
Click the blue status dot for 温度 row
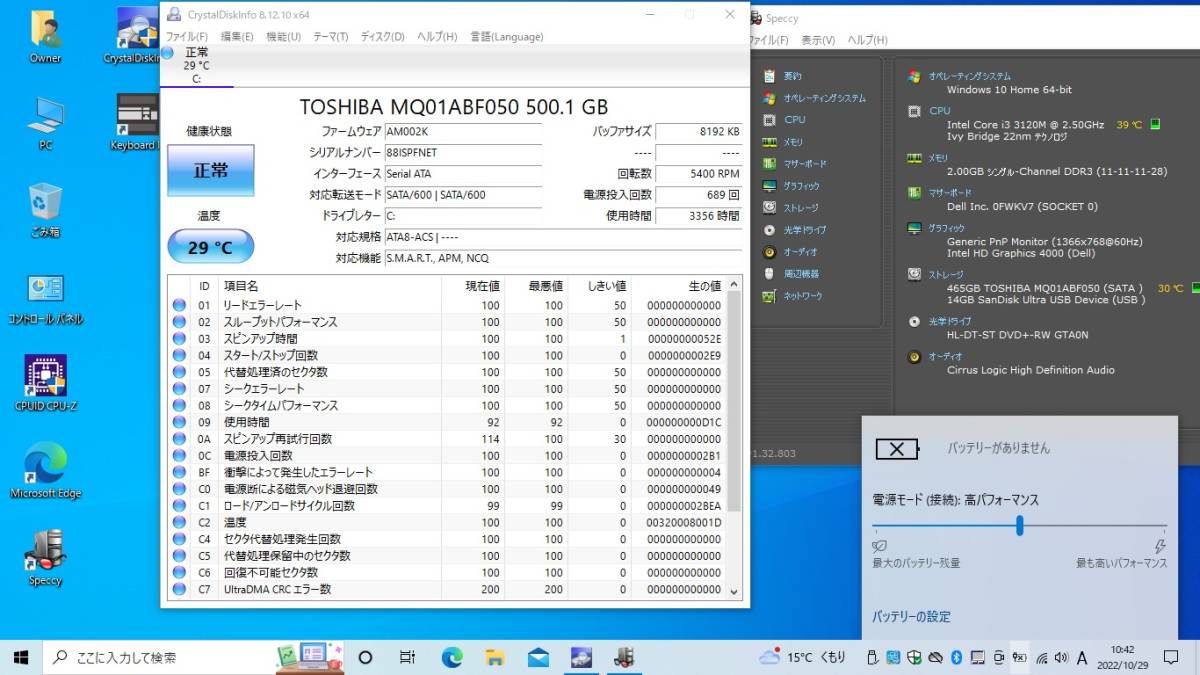click(179, 522)
